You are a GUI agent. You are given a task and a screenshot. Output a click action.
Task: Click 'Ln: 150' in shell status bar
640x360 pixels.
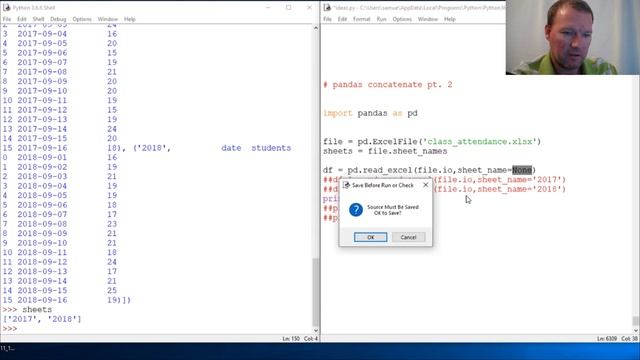point(291,339)
